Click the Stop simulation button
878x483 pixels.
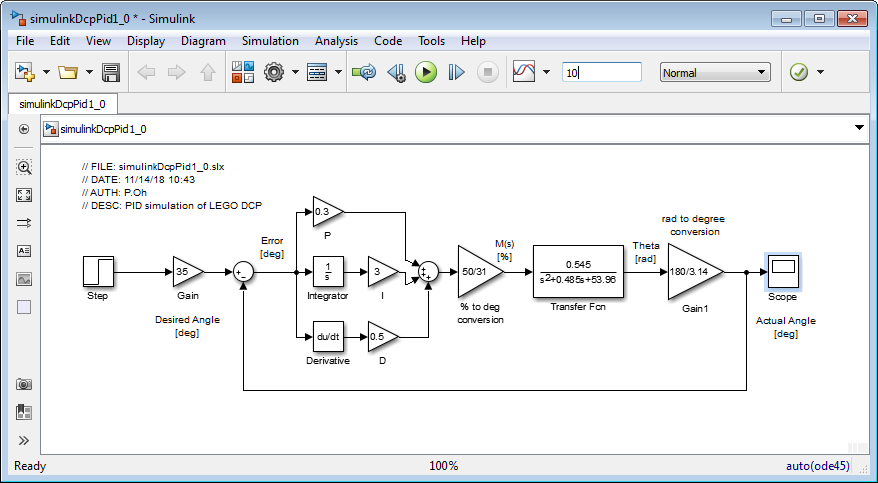pyautogui.click(x=488, y=72)
